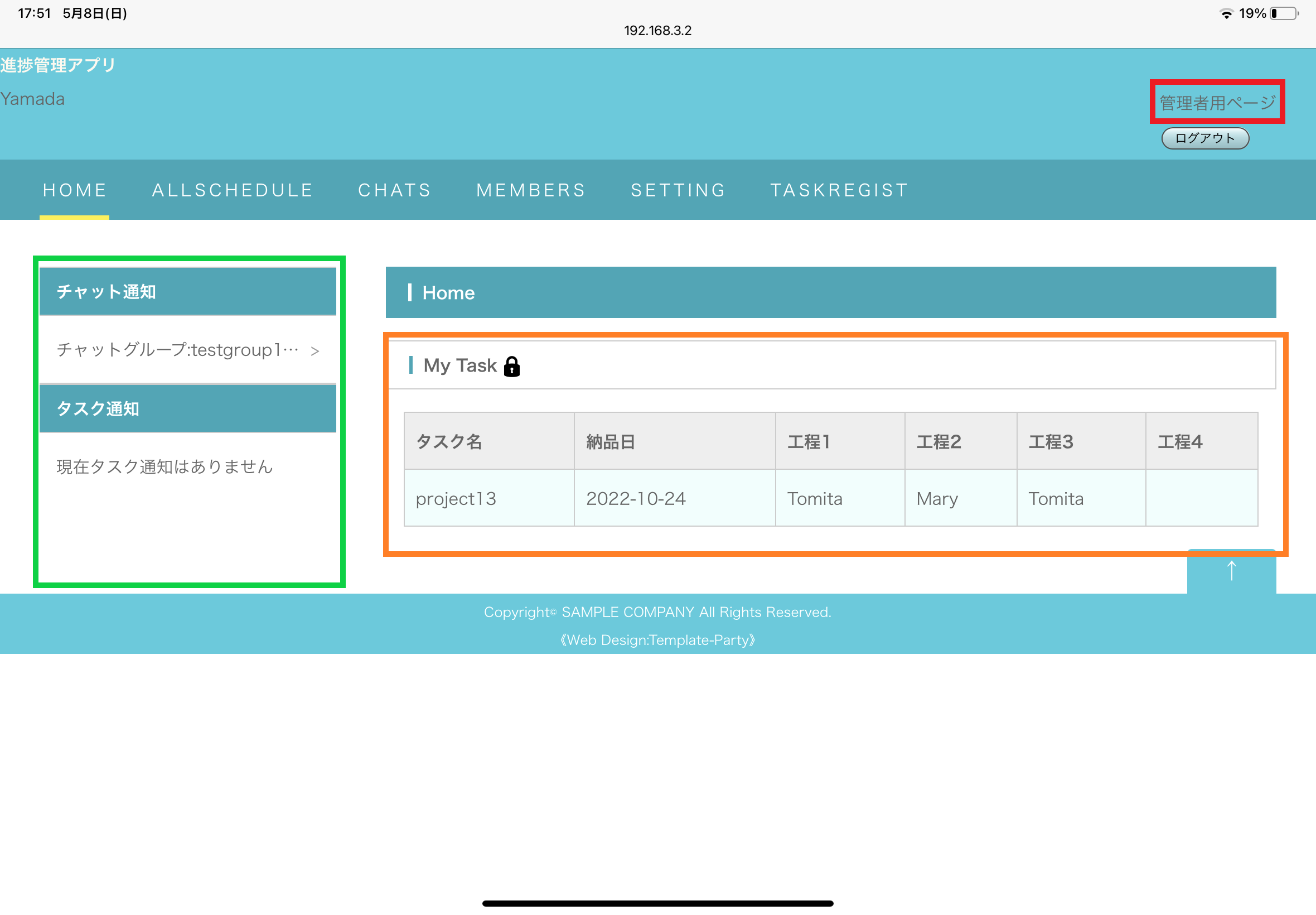The height and width of the screenshot is (915, 1316).
Task: Click the 2022-10-24 delivery date cell
Action: coord(674,498)
